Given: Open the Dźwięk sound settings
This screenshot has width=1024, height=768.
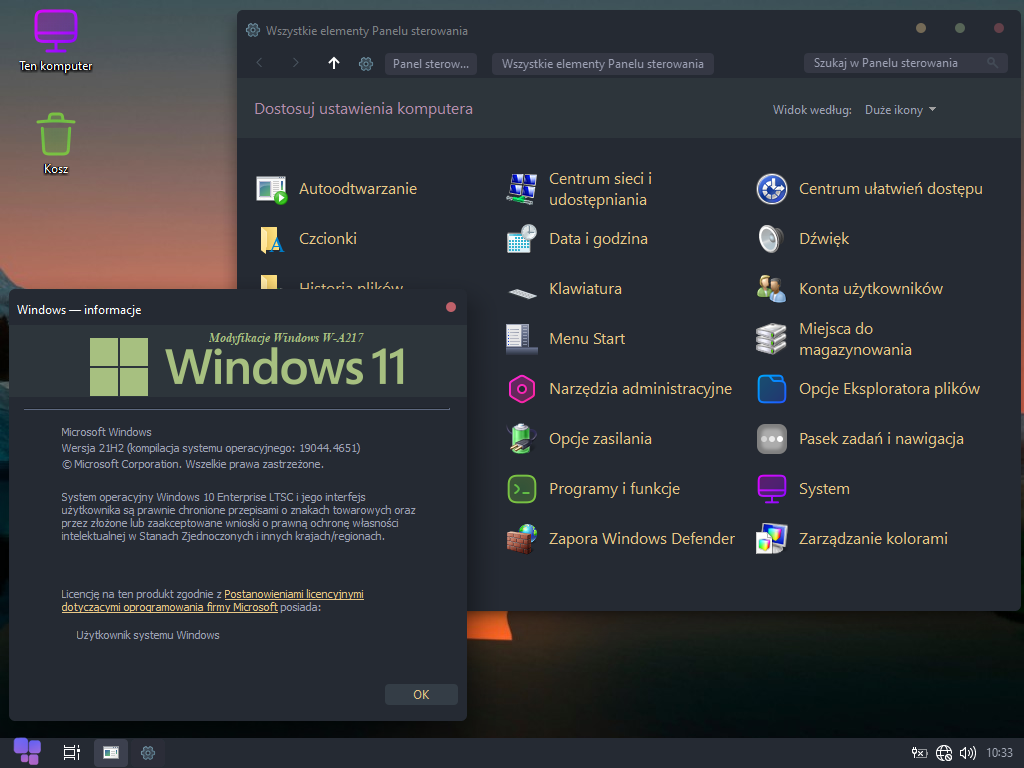Looking at the screenshot, I should coord(771,239).
